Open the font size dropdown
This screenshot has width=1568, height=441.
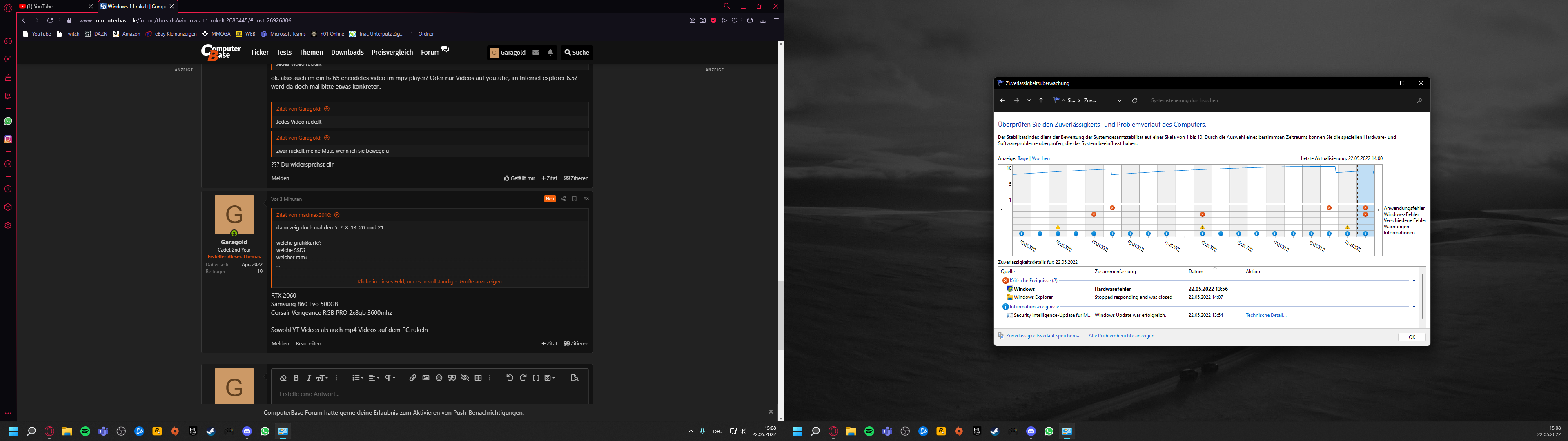coord(322,378)
